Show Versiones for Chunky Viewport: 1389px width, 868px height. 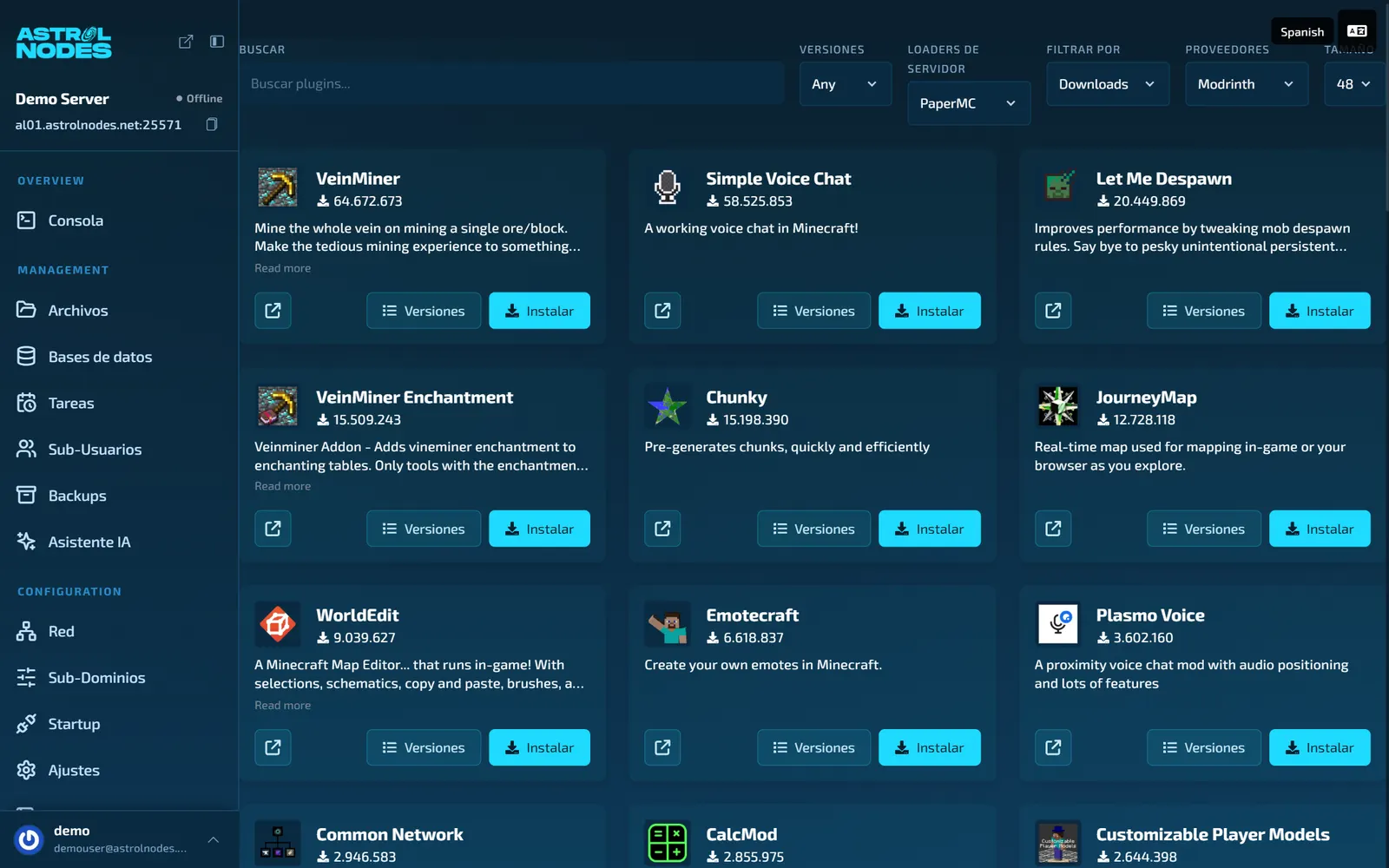(813, 529)
